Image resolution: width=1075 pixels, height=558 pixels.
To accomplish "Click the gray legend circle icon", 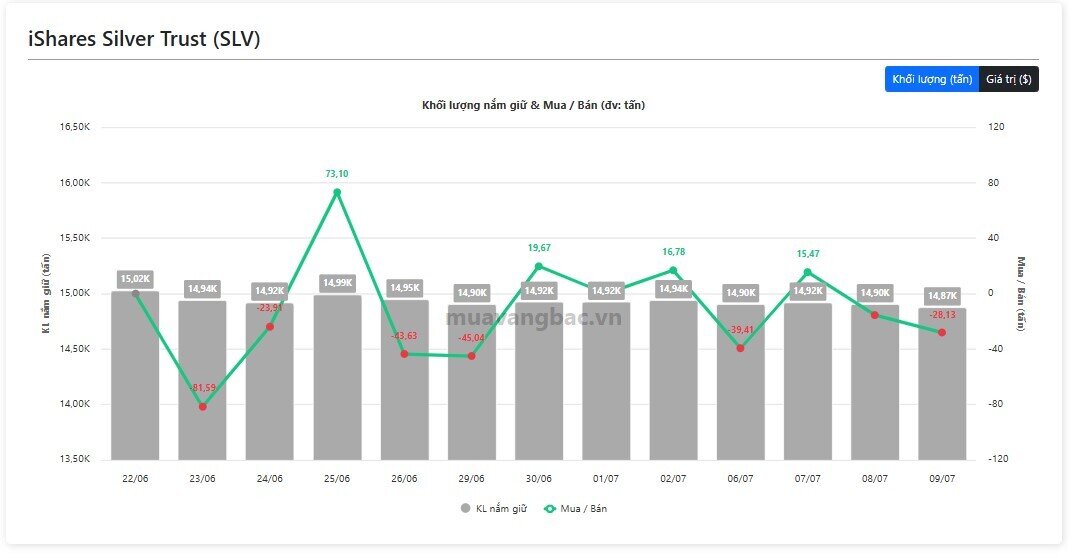I will coord(466,509).
